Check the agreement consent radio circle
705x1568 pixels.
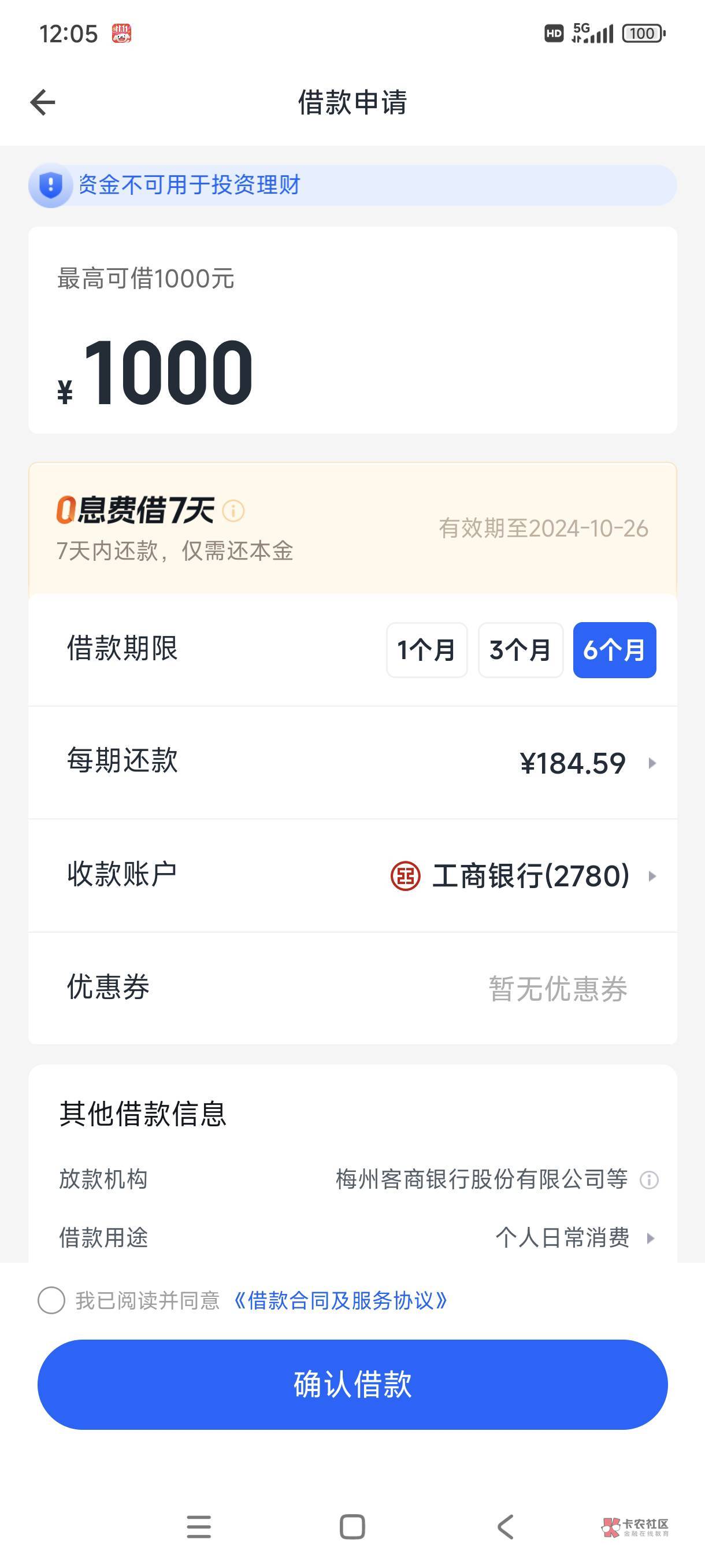coord(51,1301)
